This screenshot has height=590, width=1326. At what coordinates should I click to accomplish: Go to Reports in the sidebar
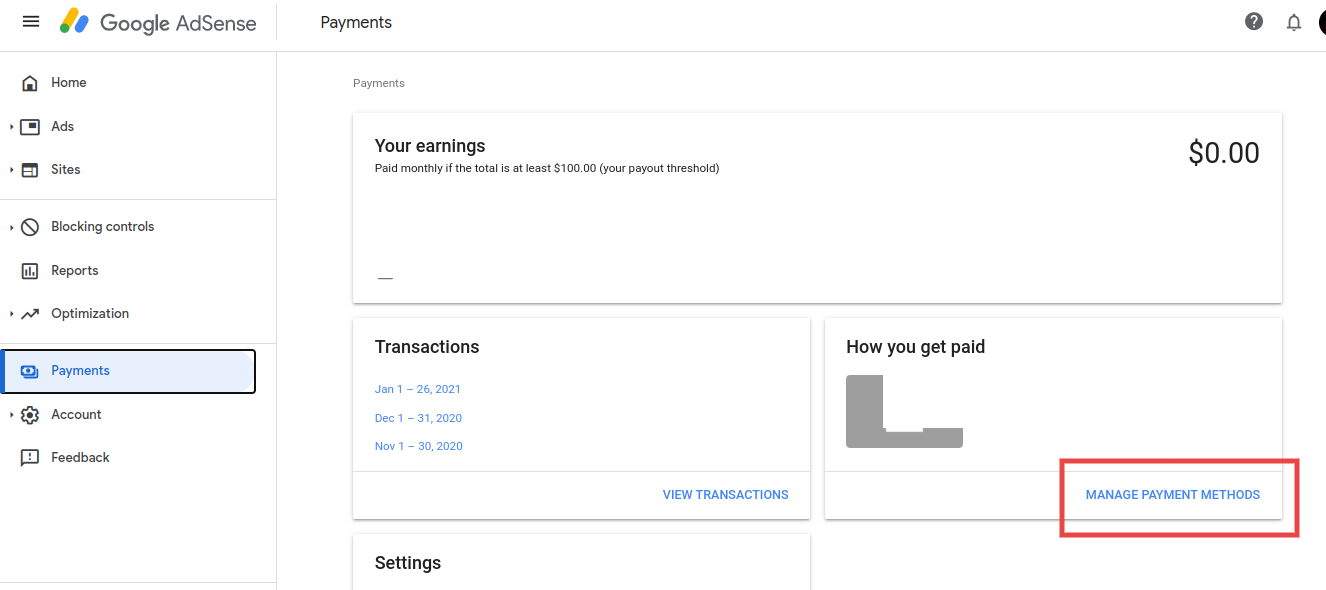tap(75, 271)
